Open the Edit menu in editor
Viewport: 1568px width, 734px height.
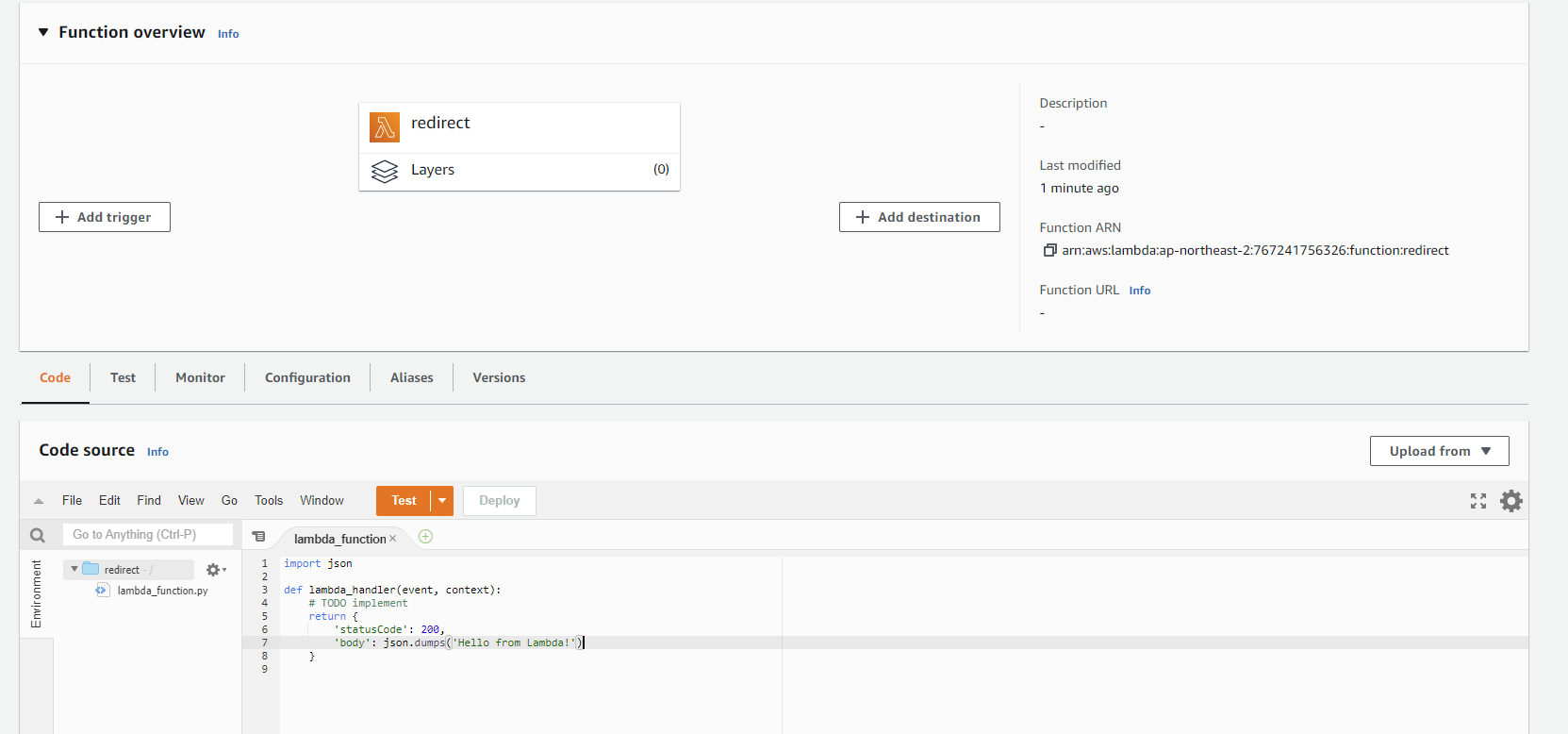[109, 501]
